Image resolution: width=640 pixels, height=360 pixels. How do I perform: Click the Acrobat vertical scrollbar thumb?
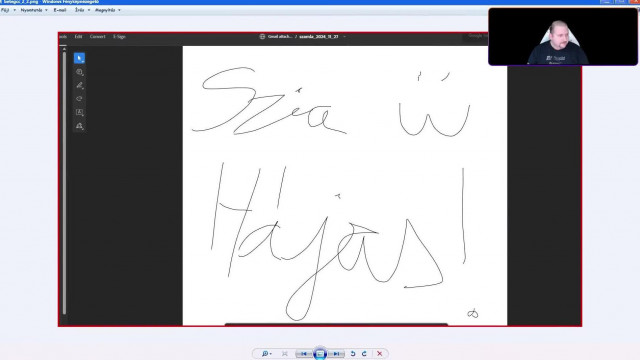click(64, 183)
